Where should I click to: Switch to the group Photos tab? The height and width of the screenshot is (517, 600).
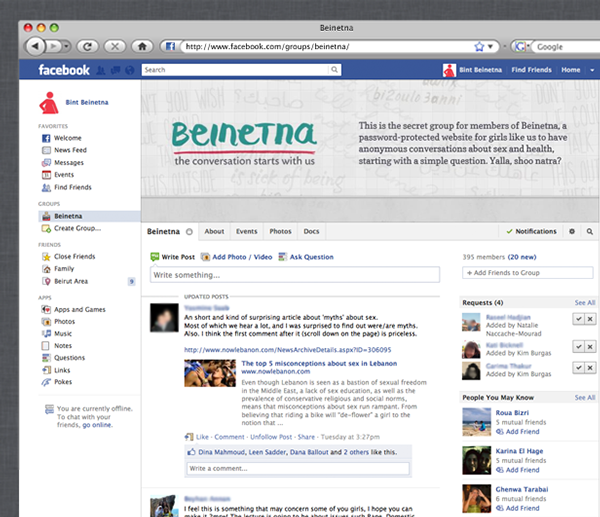[280, 231]
